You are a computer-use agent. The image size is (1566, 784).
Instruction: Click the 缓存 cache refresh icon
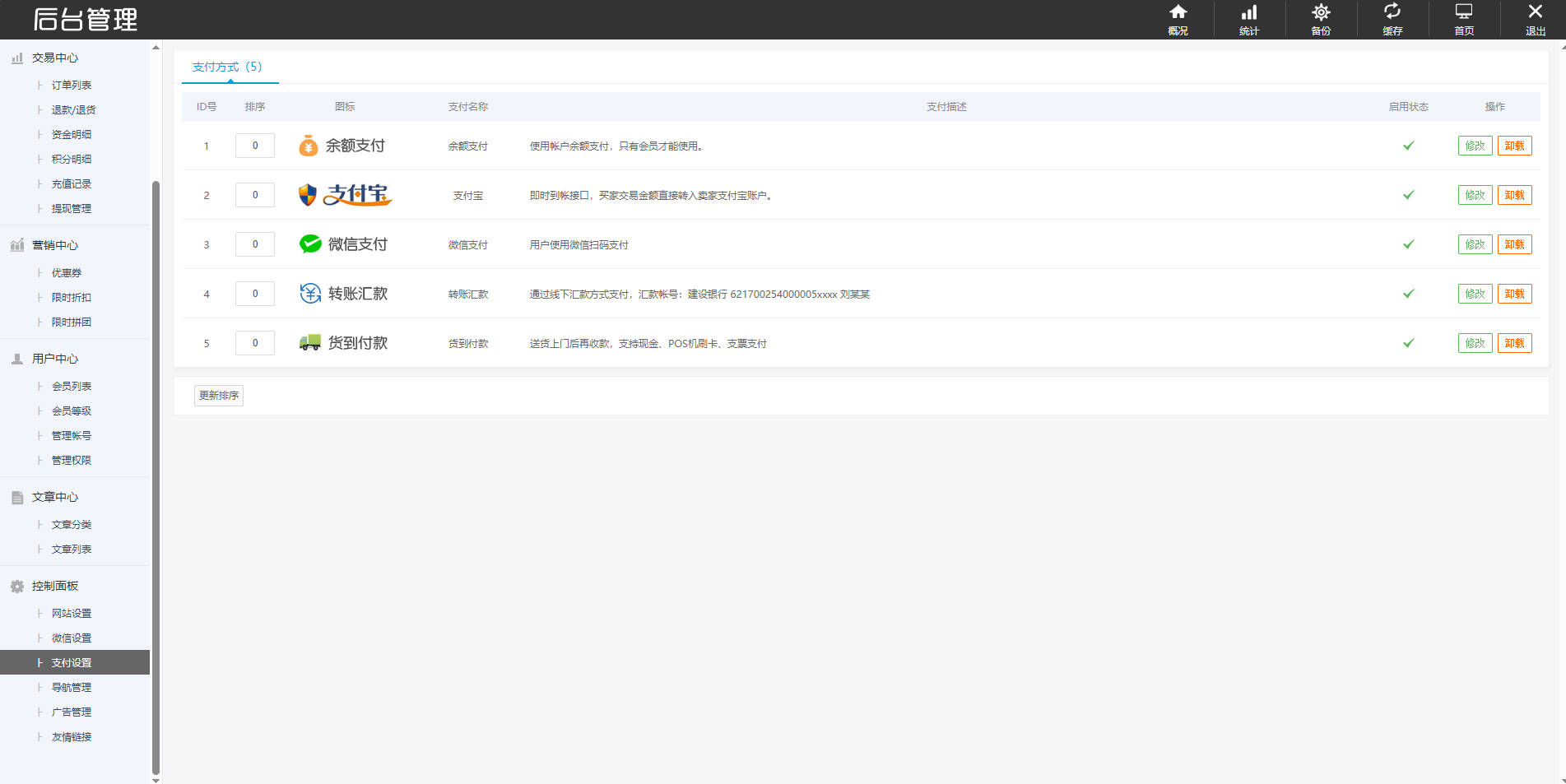click(1392, 19)
